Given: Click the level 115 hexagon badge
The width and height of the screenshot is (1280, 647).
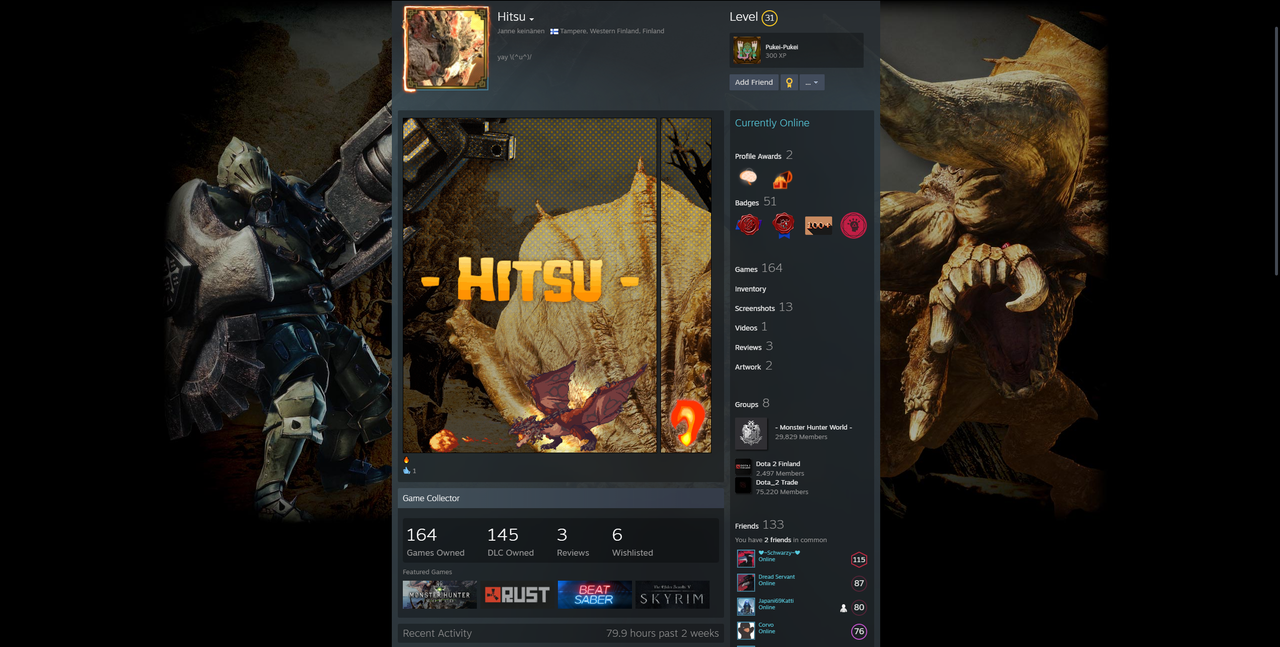Looking at the screenshot, I should [x=859, y=560].
